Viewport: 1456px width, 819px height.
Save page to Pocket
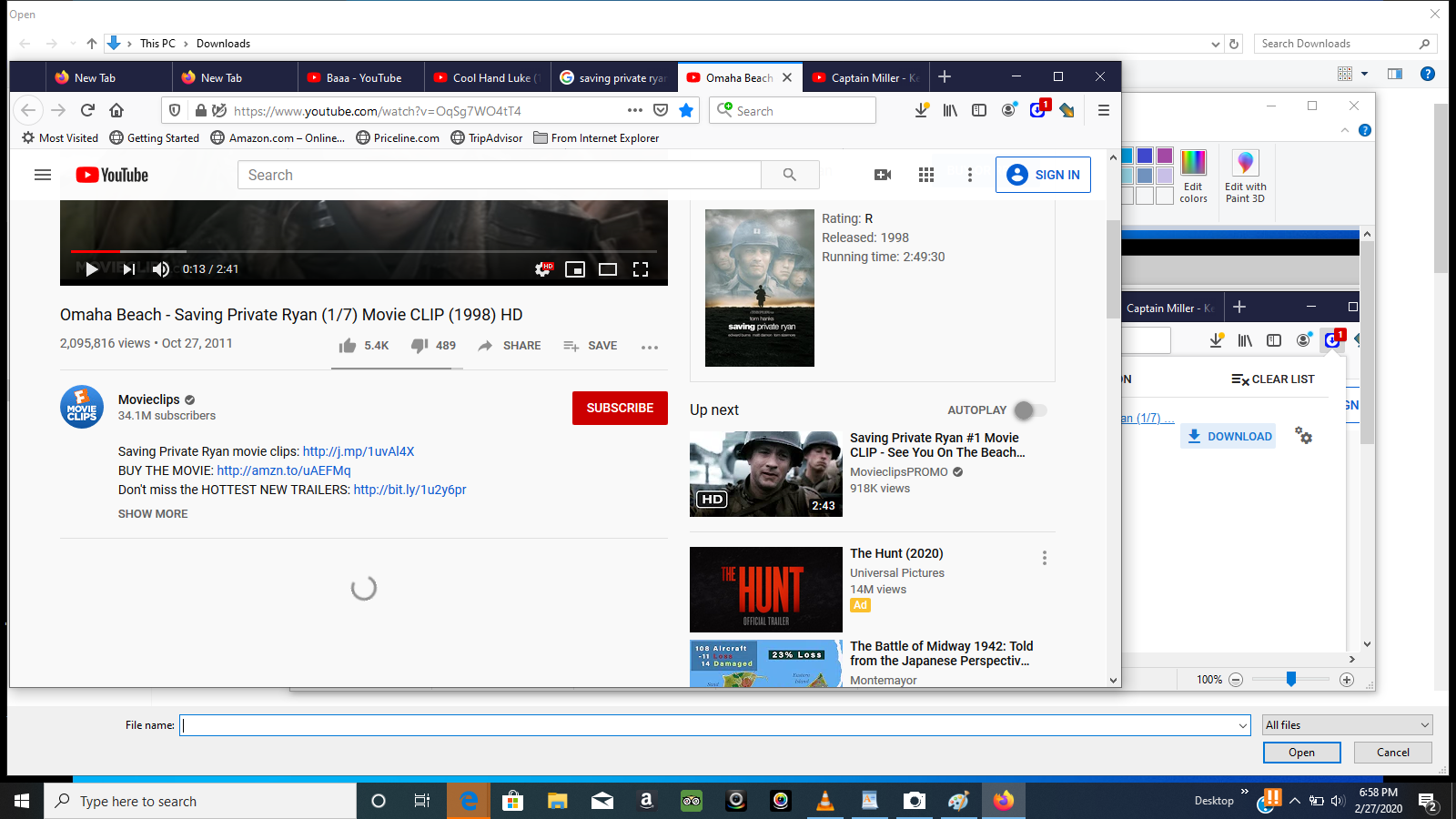tap(661, 110)
